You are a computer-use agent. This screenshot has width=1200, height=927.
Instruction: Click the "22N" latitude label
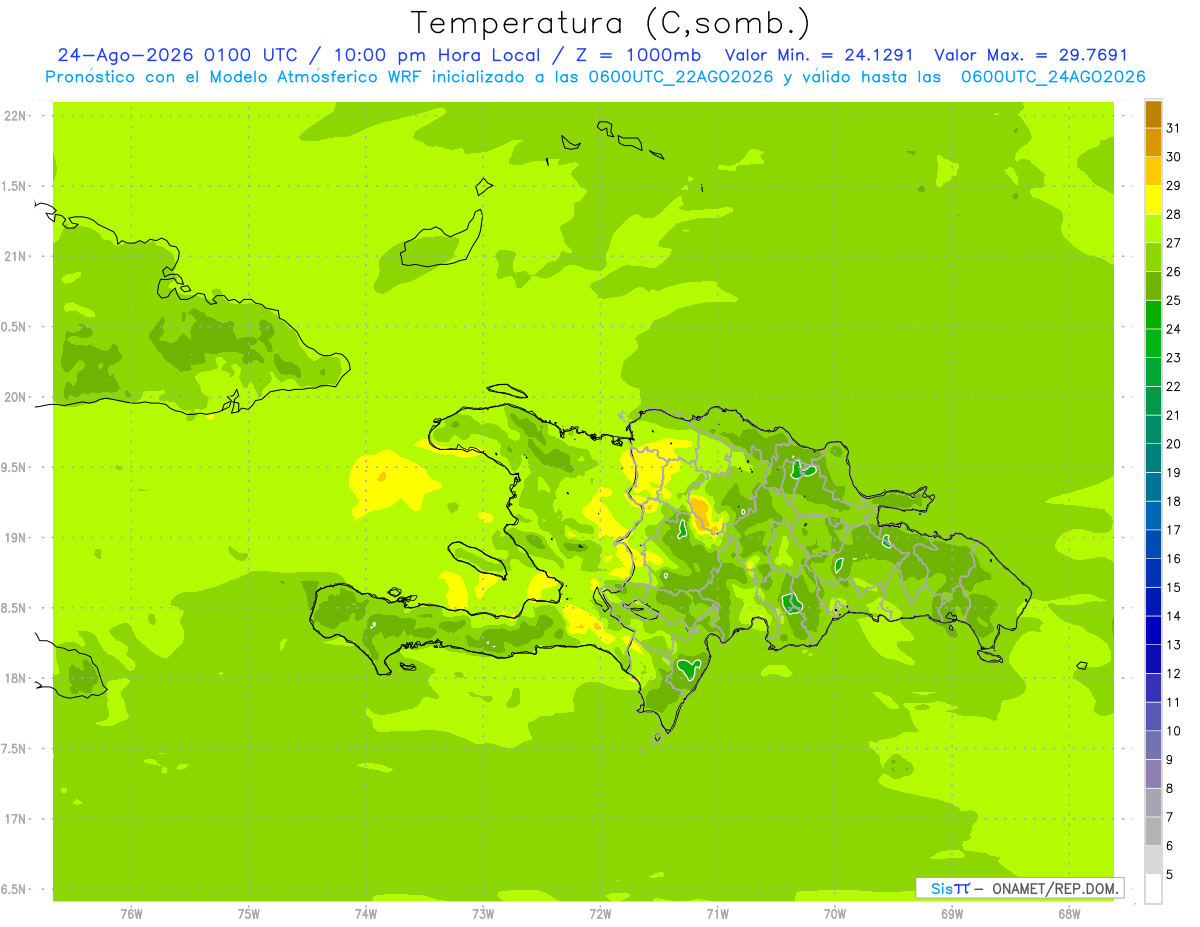(x=14, y=116)
